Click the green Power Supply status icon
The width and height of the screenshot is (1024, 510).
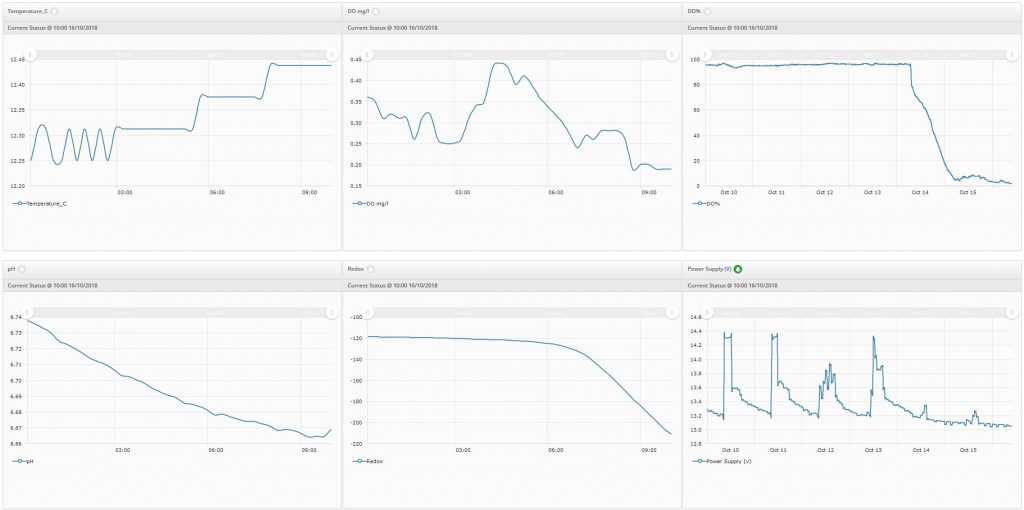[x=739, y=269]
